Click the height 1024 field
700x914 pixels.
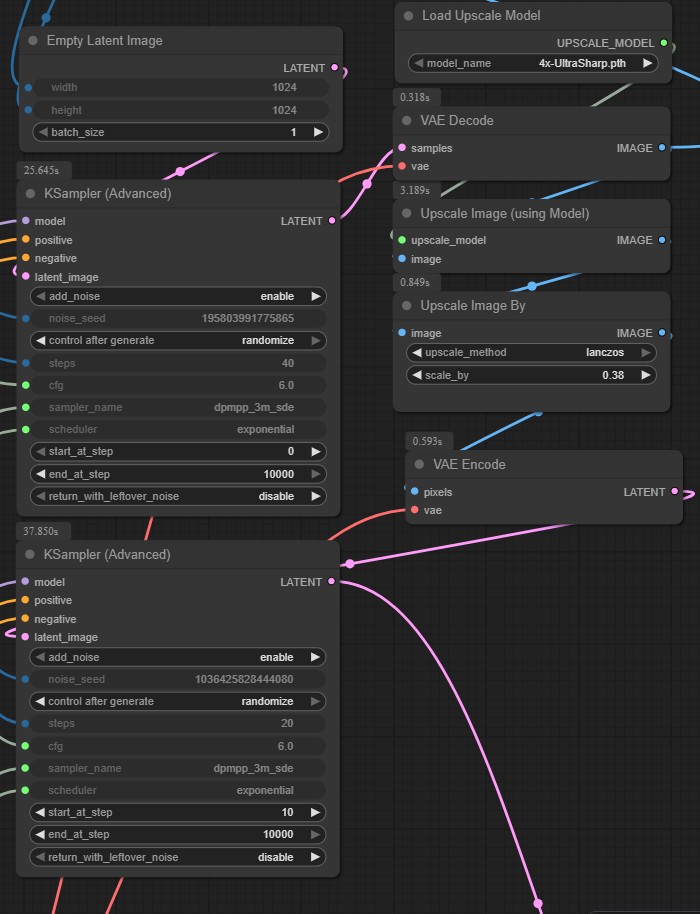tap(181, 110)
